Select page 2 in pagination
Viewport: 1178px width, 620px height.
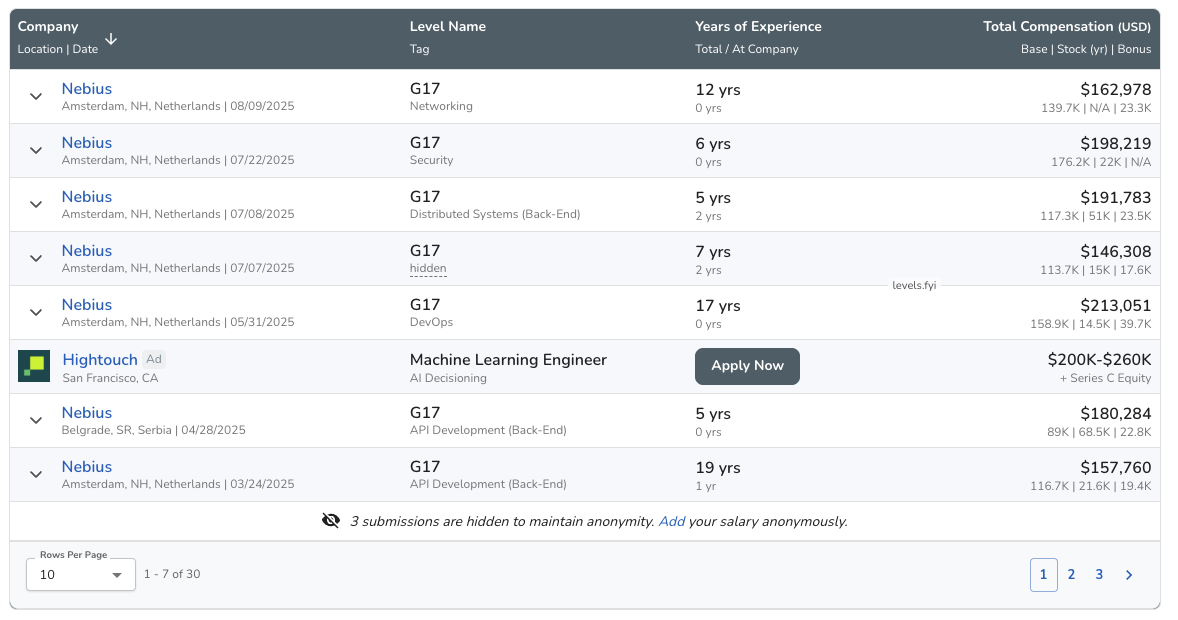[1071, 575]
